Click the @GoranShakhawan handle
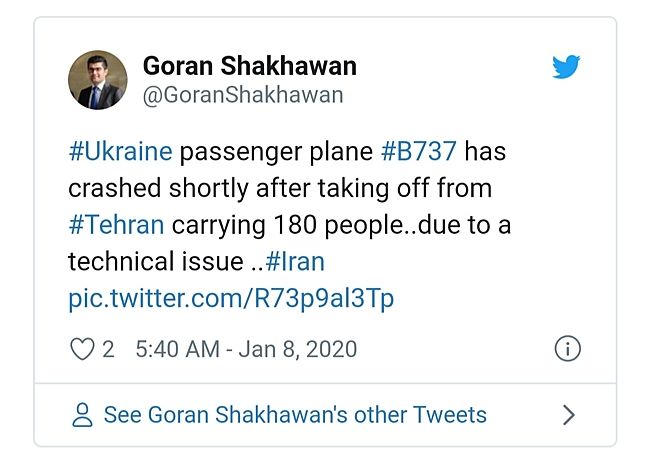Image resolution: width=650 pixels, height=464 pixels. (243, 96)
